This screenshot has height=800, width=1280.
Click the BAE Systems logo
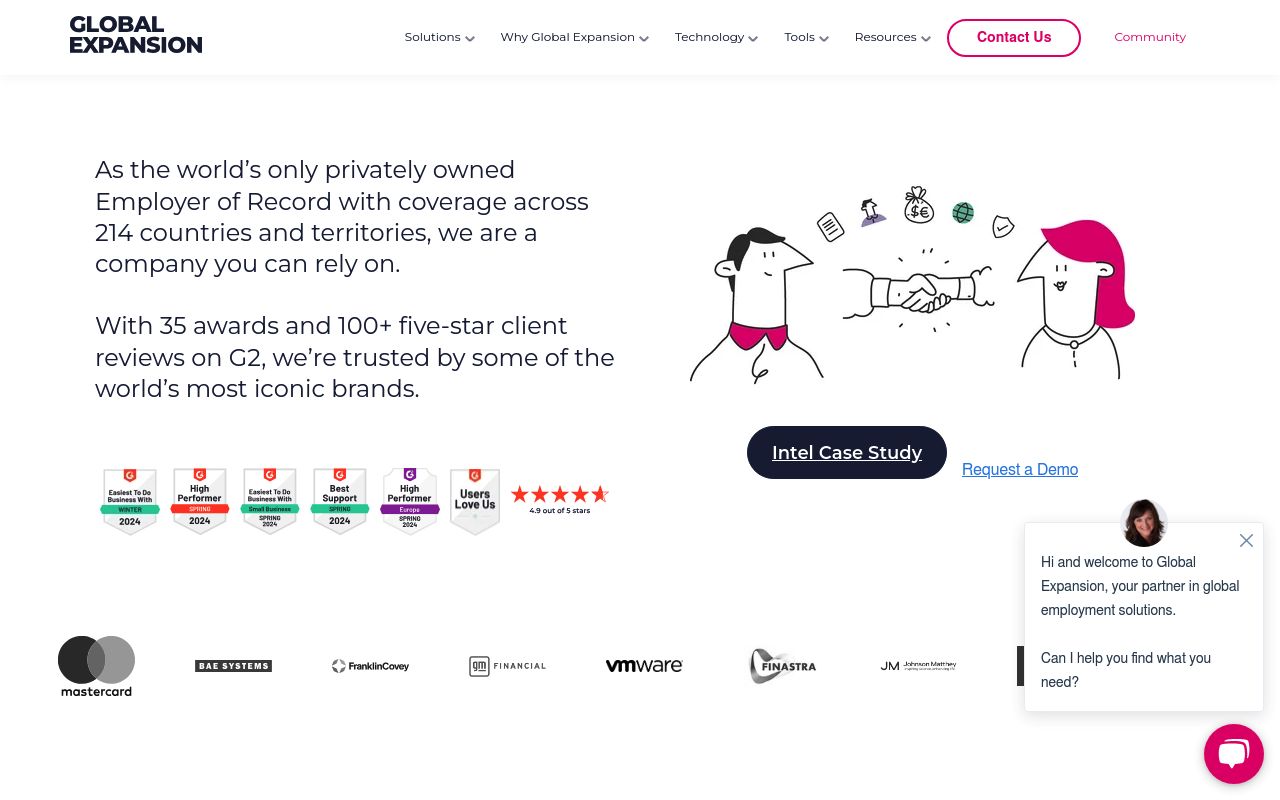233,666
